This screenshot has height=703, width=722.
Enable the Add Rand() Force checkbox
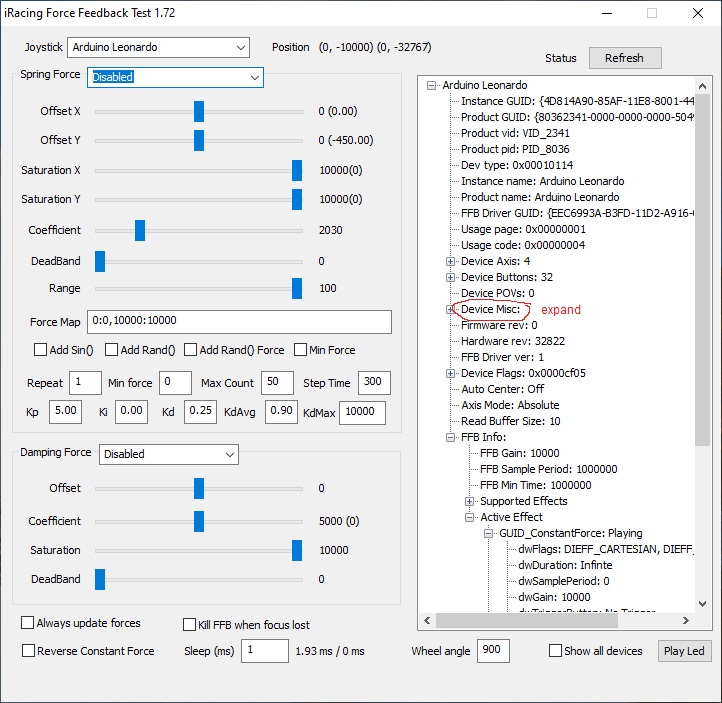tap(190, 350)
